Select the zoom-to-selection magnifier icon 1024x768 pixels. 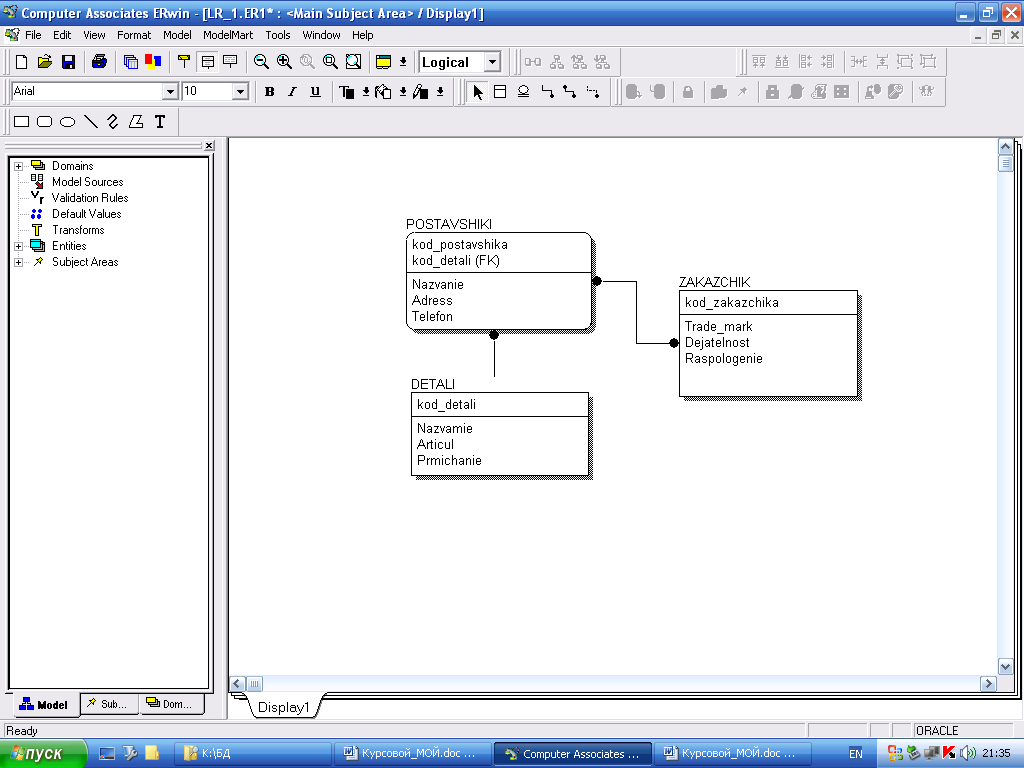pyautogui.click(x=330, y=62)
